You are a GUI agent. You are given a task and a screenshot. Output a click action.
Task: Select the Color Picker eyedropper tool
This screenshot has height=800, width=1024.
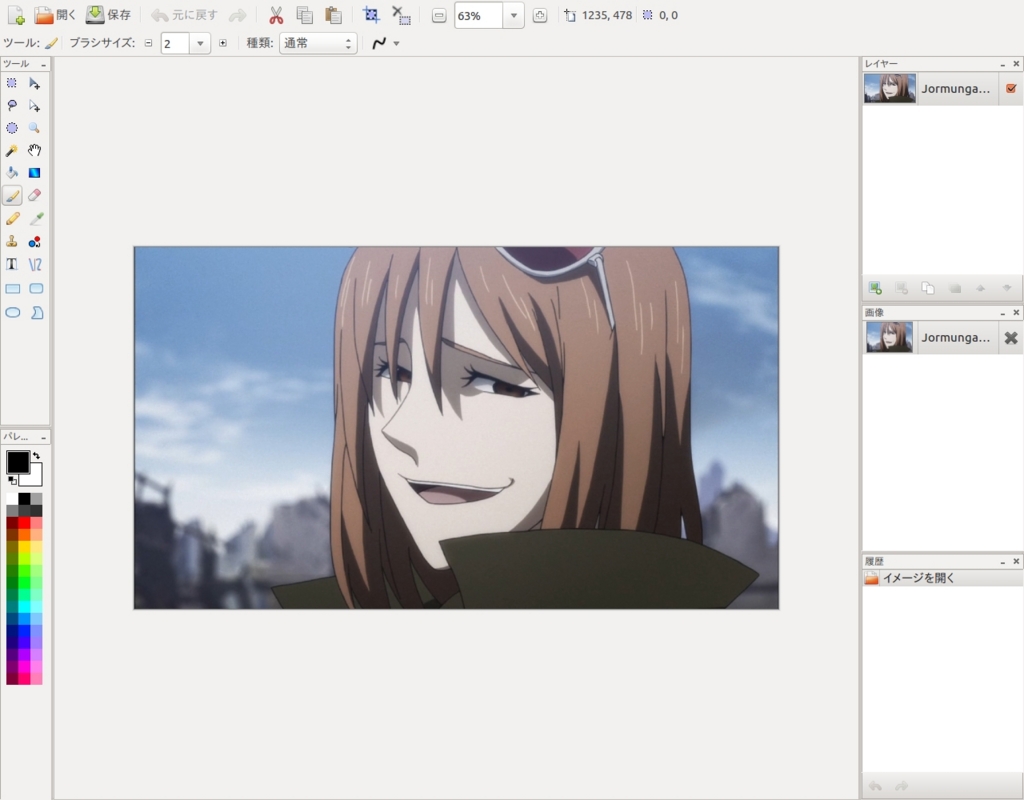coord(36,219)
